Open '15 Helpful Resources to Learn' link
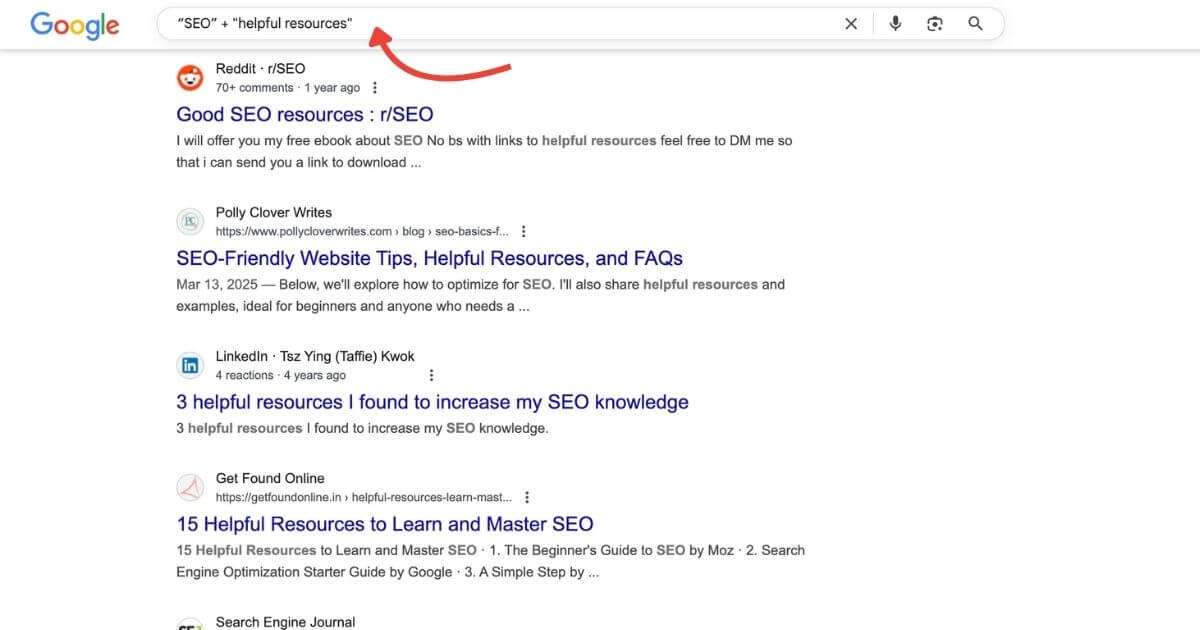This screenshot has width=1200, height=630. coord(384,524)
